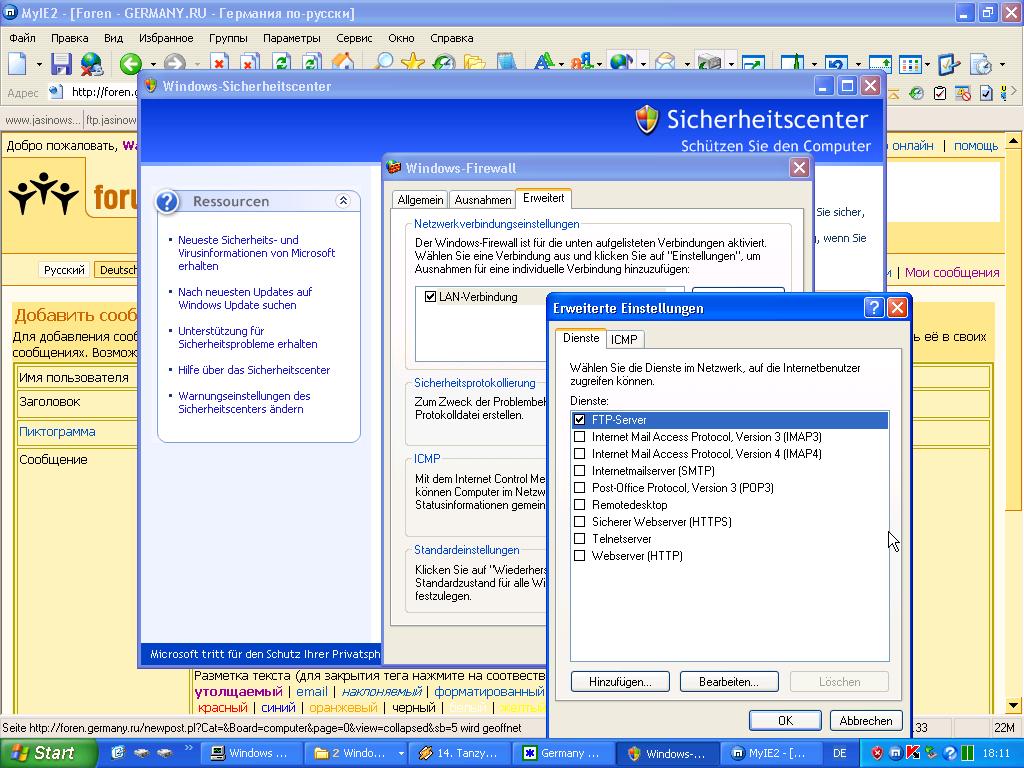Click the yellow star favorites icon
This screenshot has width=1024, height=768.
click(x=413, y=61)
